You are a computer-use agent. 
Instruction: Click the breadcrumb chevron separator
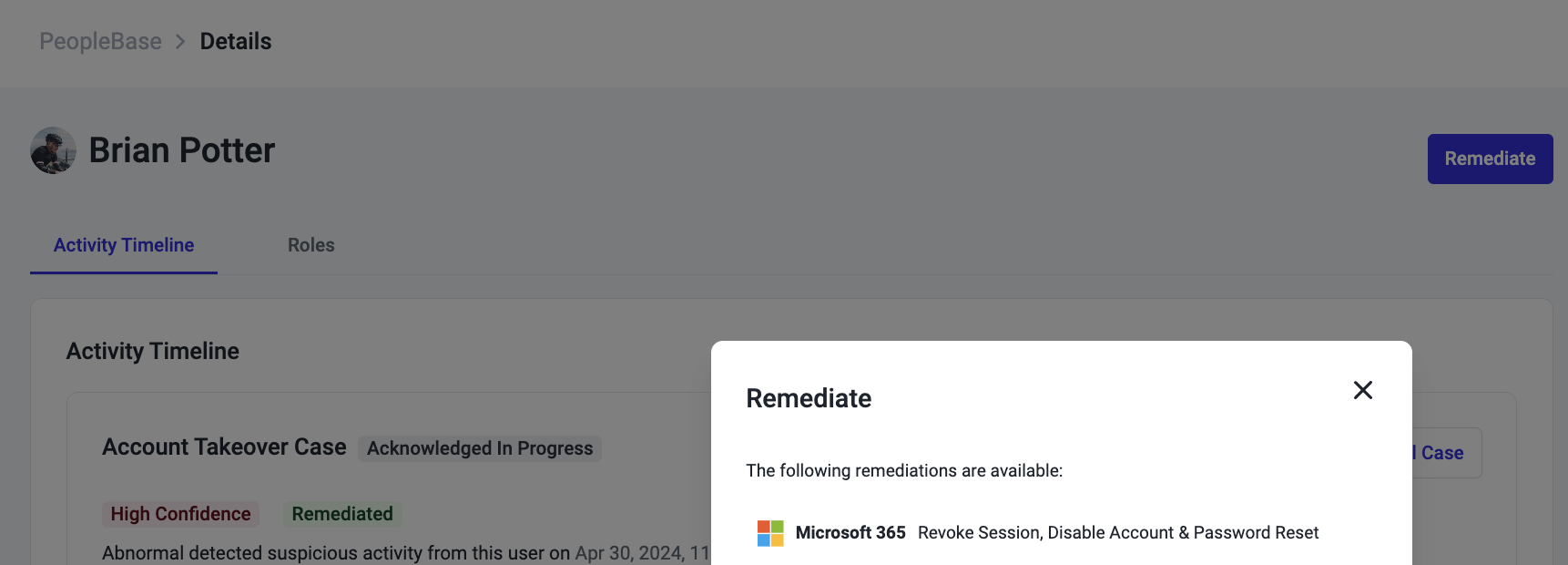(180, 42)
